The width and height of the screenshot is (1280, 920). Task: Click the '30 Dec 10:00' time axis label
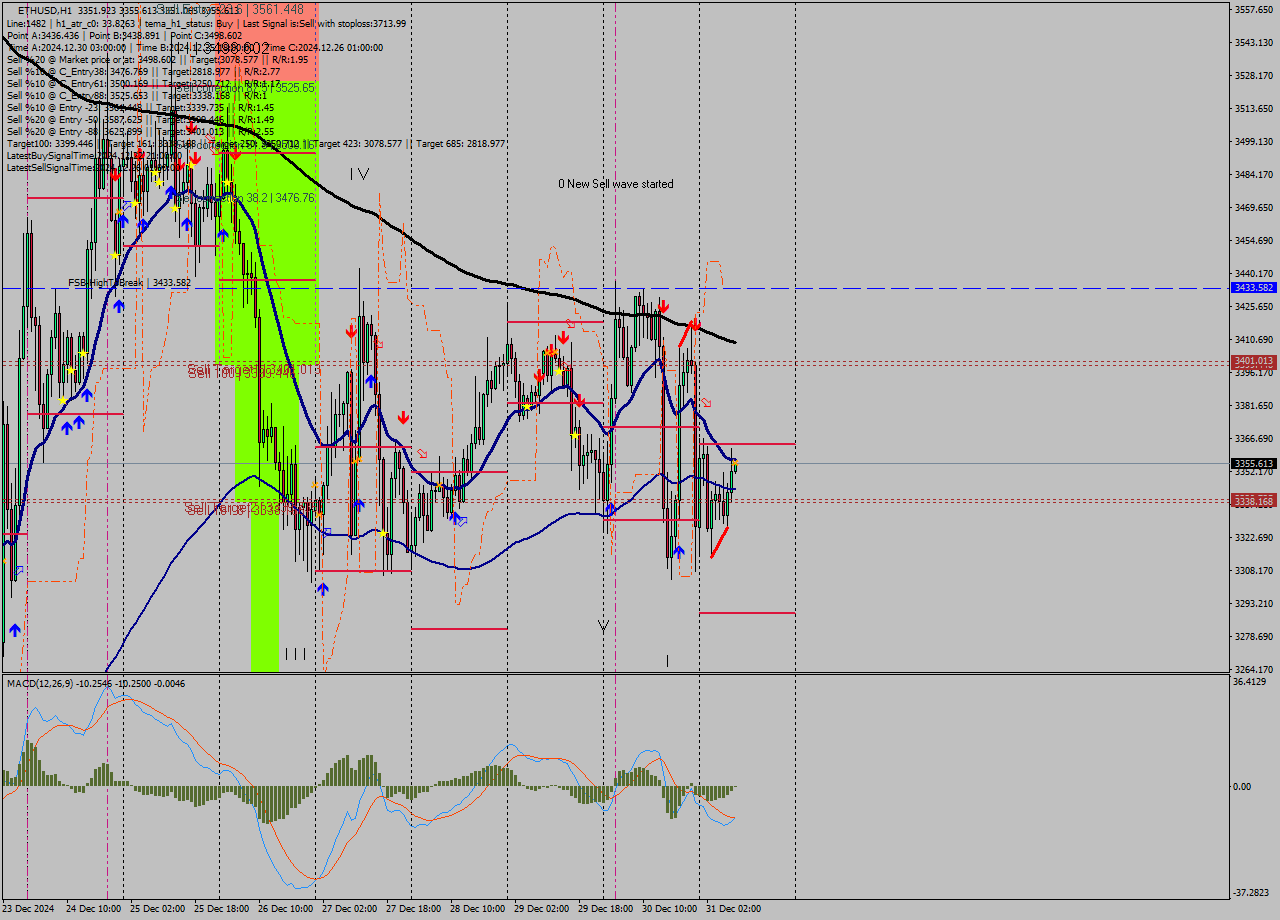tap(669, 909)
